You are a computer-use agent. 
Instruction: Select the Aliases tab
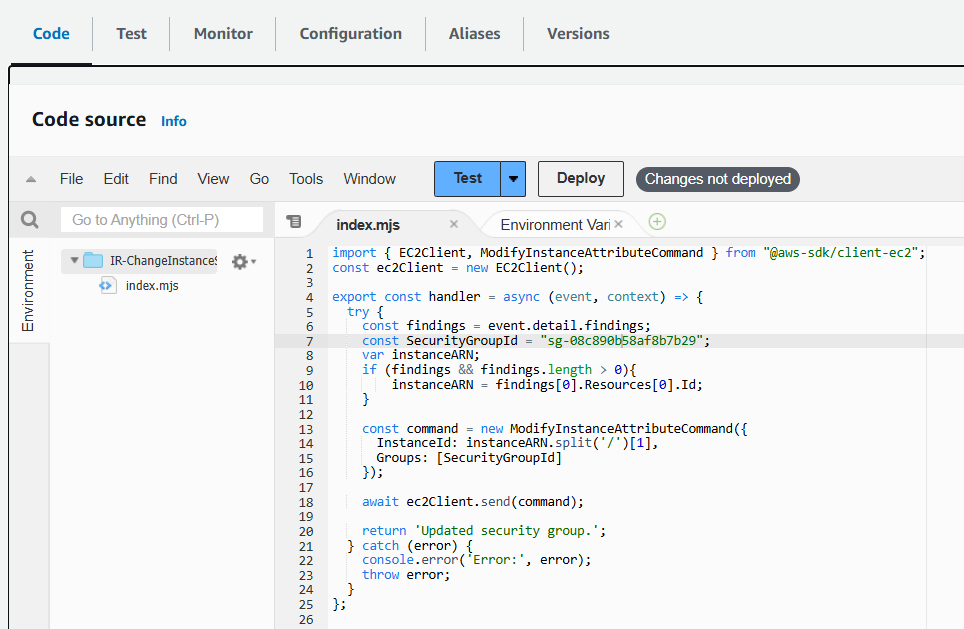point(475,34)
